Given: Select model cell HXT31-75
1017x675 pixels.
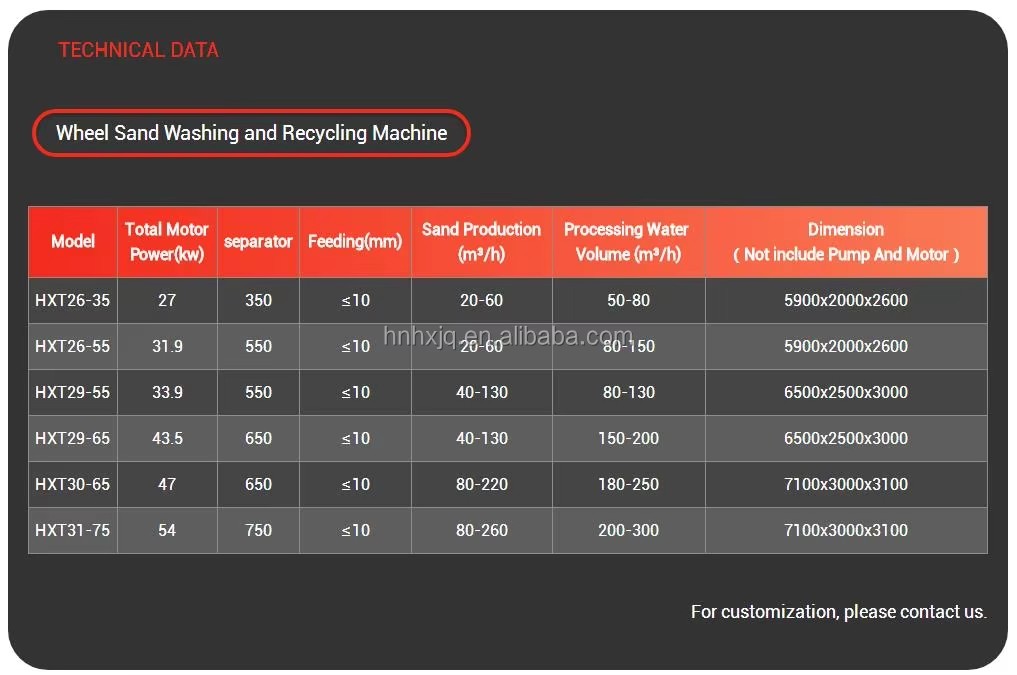Looking at the screenshot, I should click(73, 530).
